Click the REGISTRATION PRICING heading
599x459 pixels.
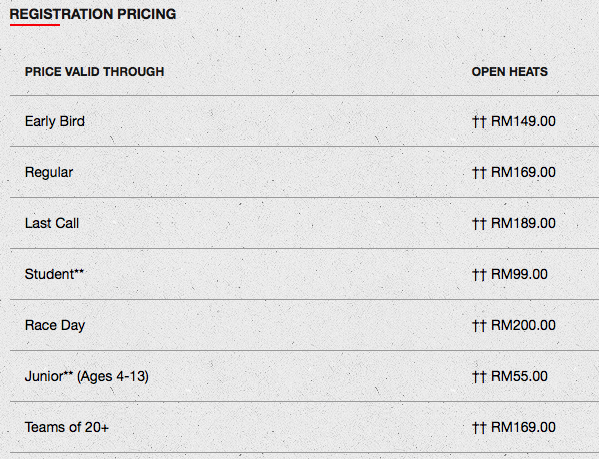point(93,14)
